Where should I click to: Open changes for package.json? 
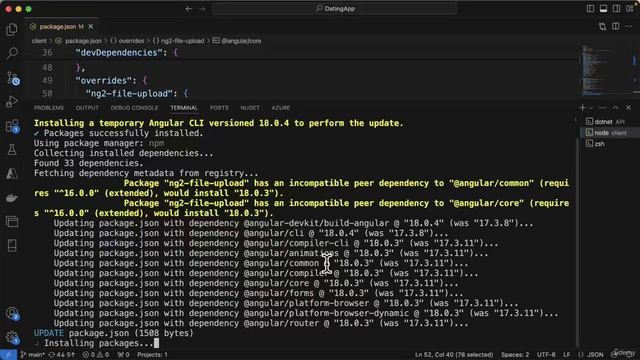(x=602, y=27)
